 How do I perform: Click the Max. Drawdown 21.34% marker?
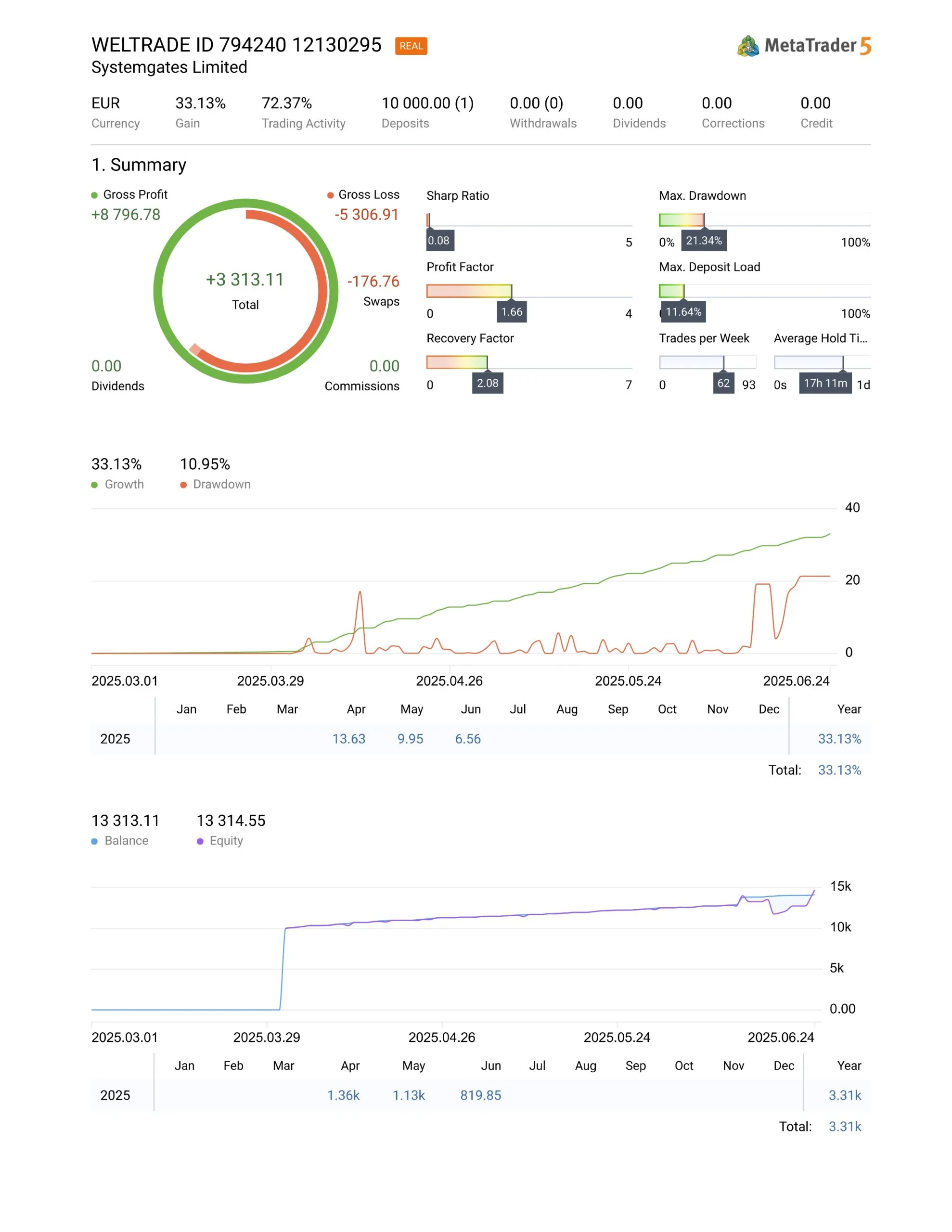point(703,240)
